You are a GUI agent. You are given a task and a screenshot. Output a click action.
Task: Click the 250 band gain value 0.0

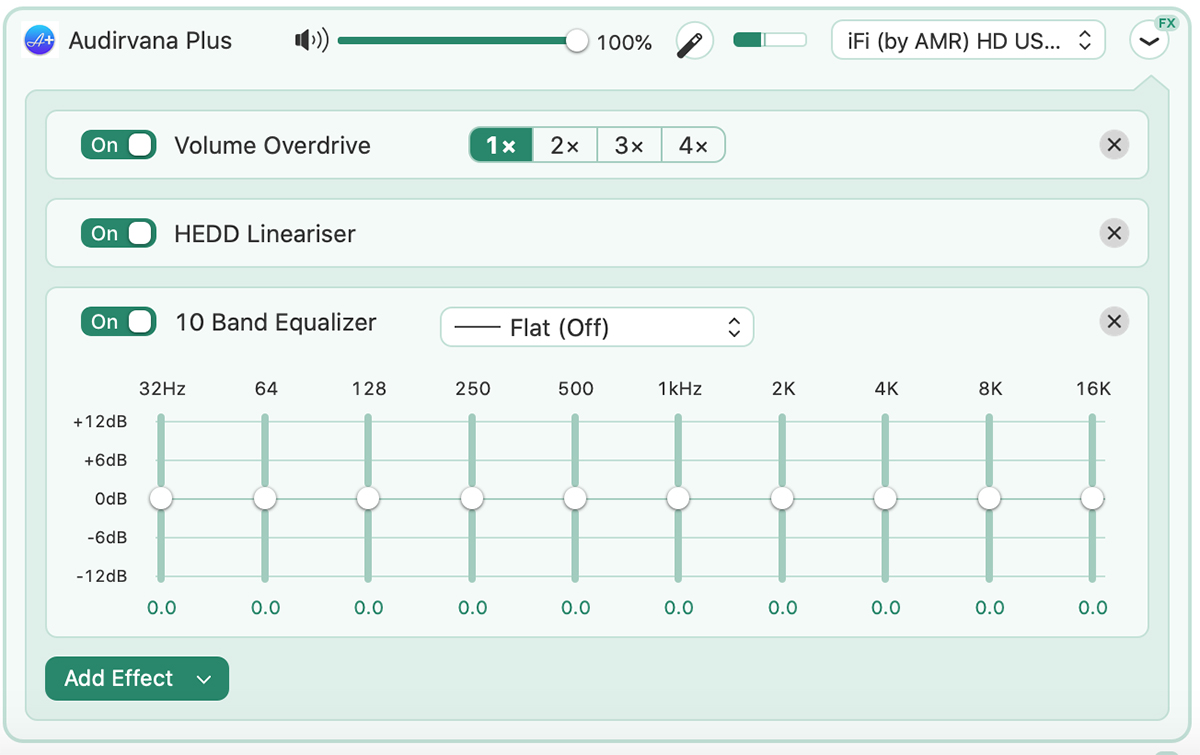click(473, 607)
